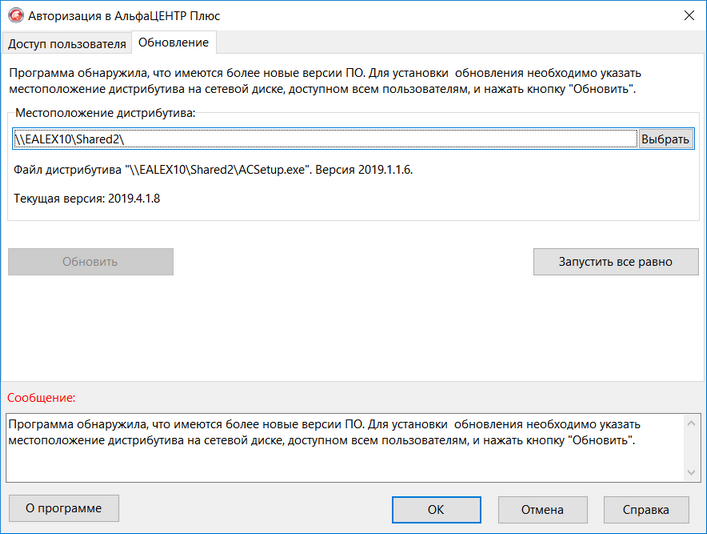Click the greyed-out Обновить button
Viewport: 707px width, 534px height.
(91, 262)
